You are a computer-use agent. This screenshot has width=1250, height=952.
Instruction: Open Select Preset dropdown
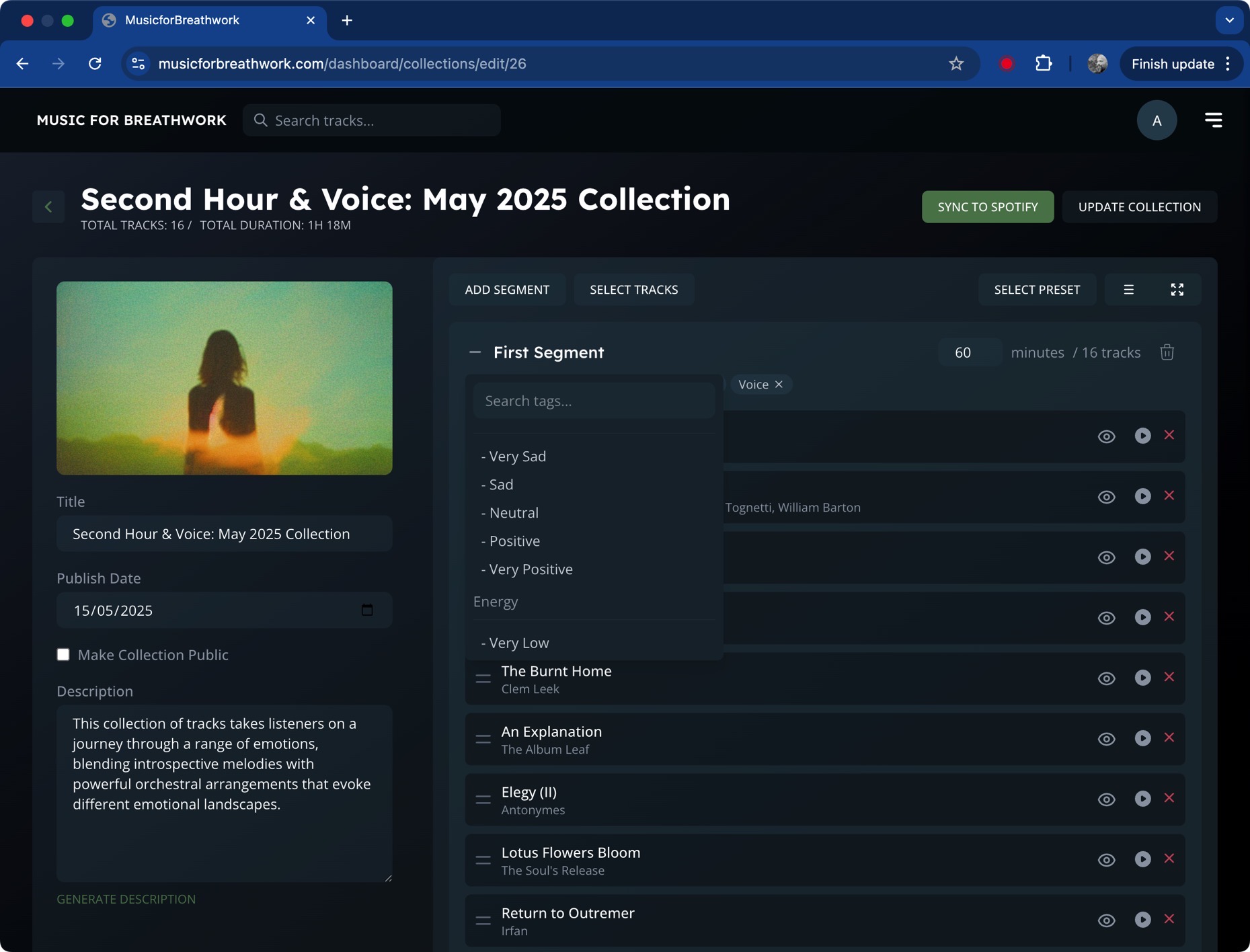pyautogui.click(x=1037, y=290)
